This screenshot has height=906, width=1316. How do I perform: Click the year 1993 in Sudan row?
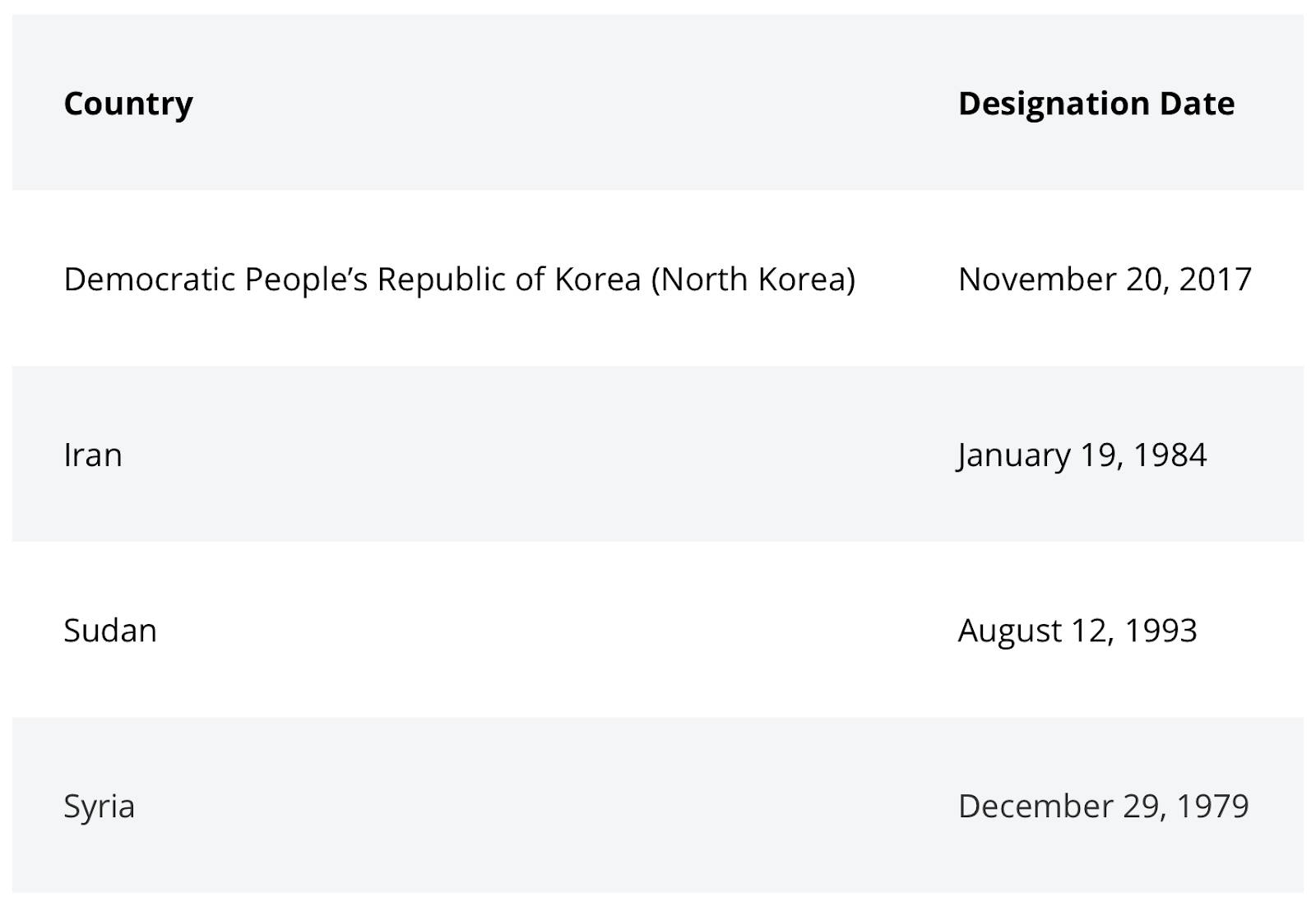1161,631
